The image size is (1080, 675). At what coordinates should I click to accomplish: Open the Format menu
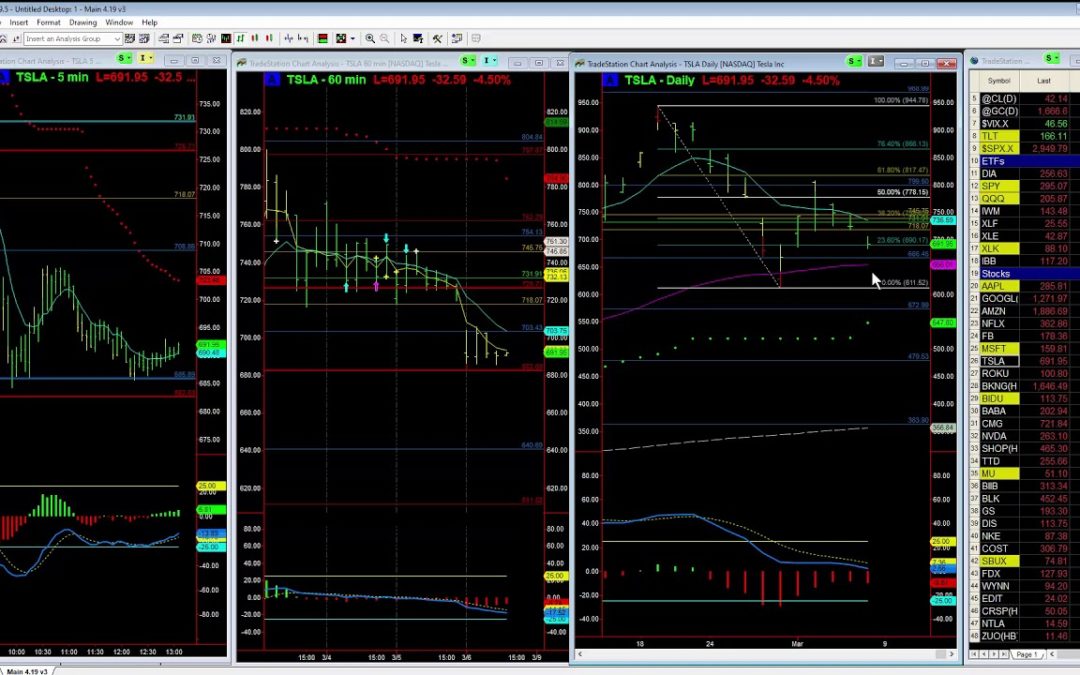48,23
